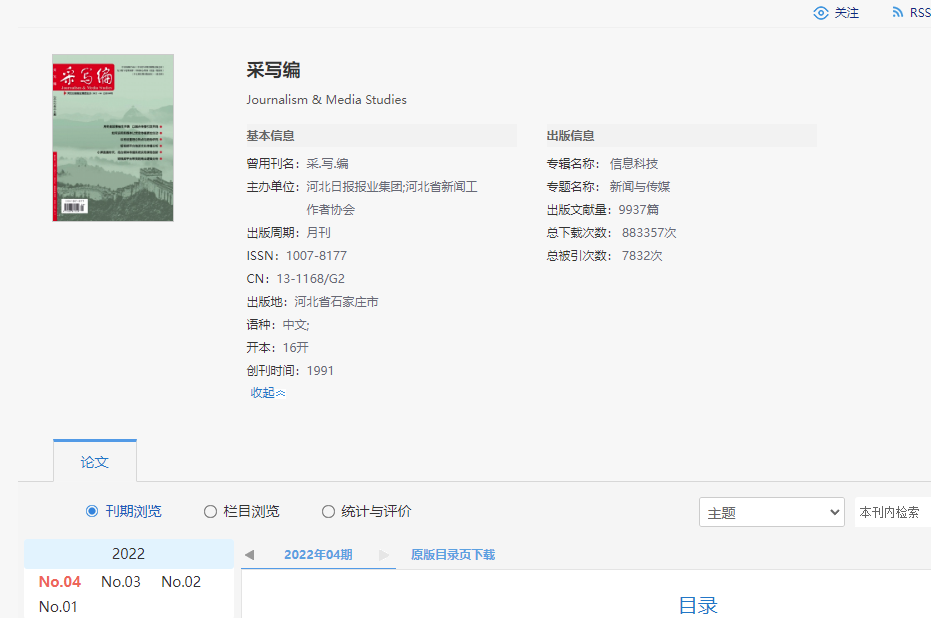Click the eye-shaped follow icon
This screenshot has width=931, height=618.
pyautogui.click(x=821, y=13)
